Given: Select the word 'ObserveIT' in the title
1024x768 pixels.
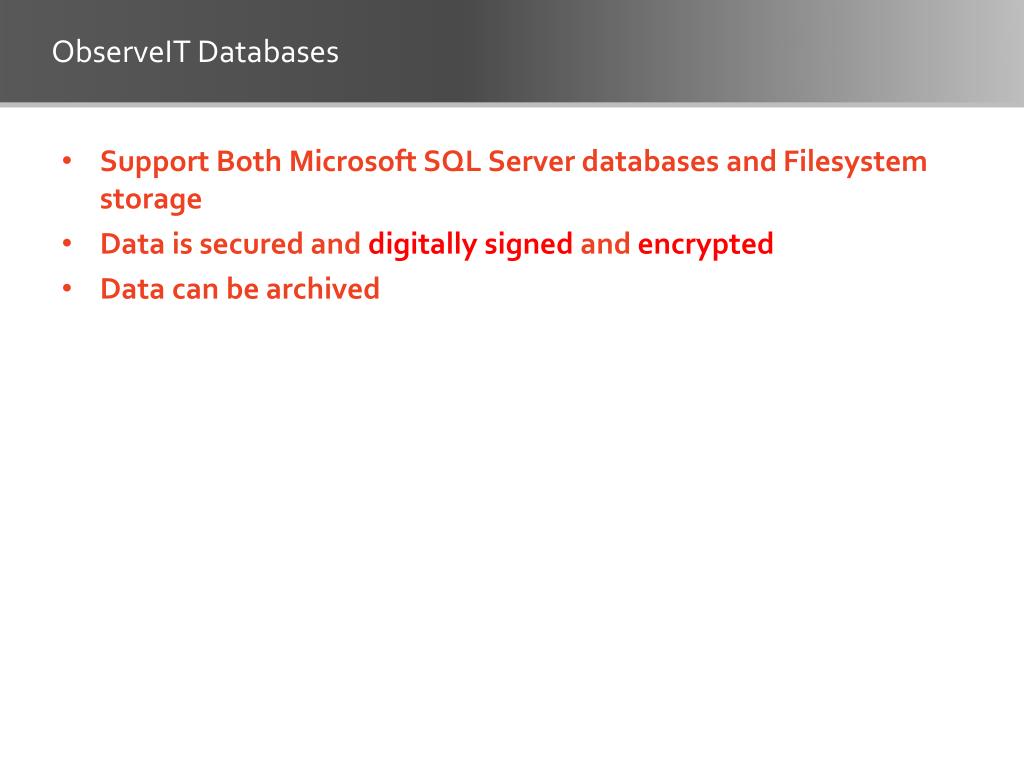Looking at the screenshot, I should click(x=121, y=52).
